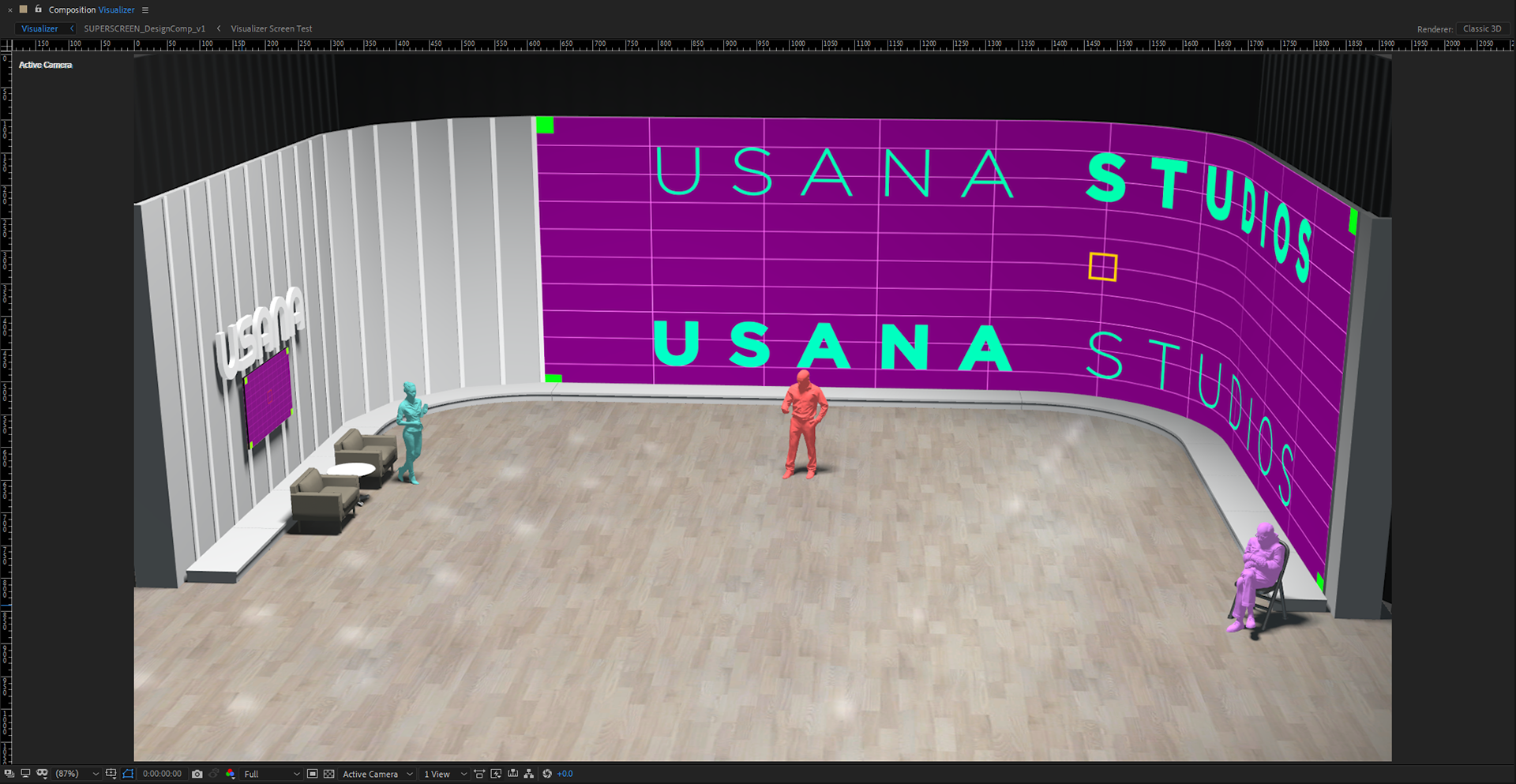Toggle the viewer lock icon
The height and width of the screenshot is (784, 1516).
[x=38, y=9]
